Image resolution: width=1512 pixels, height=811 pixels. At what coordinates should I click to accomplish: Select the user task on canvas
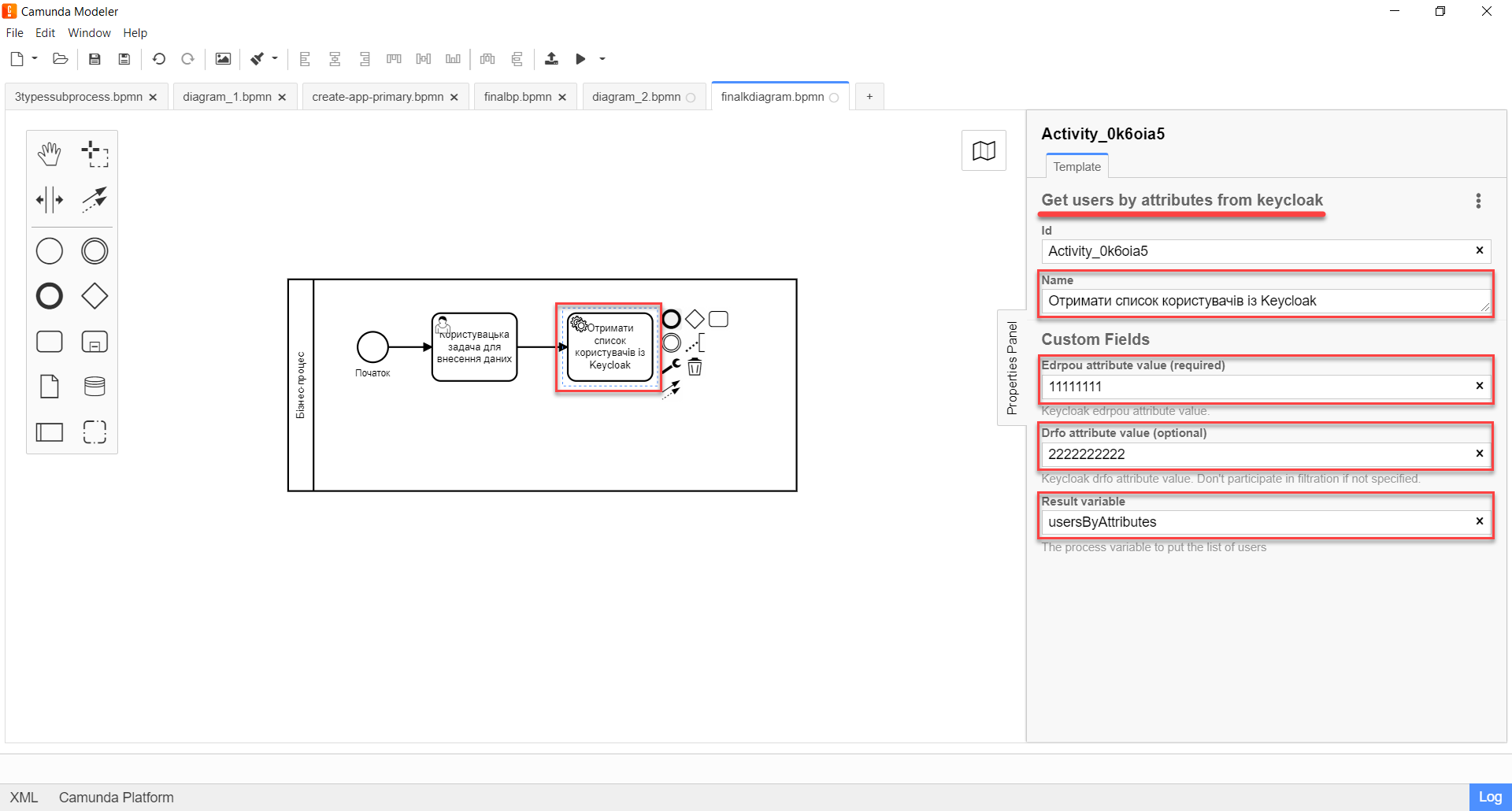pos(475,347)
